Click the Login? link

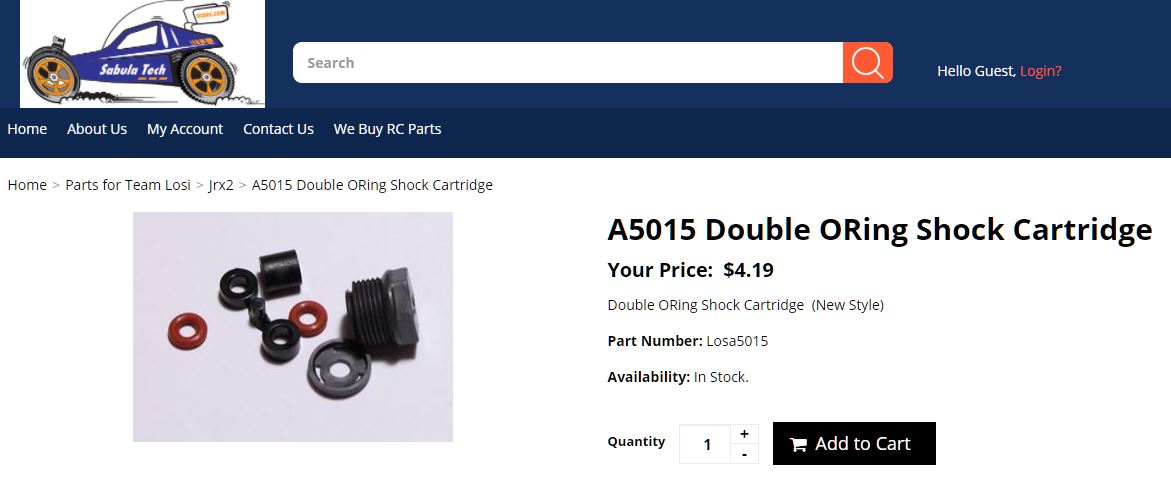click(1040, 71)
